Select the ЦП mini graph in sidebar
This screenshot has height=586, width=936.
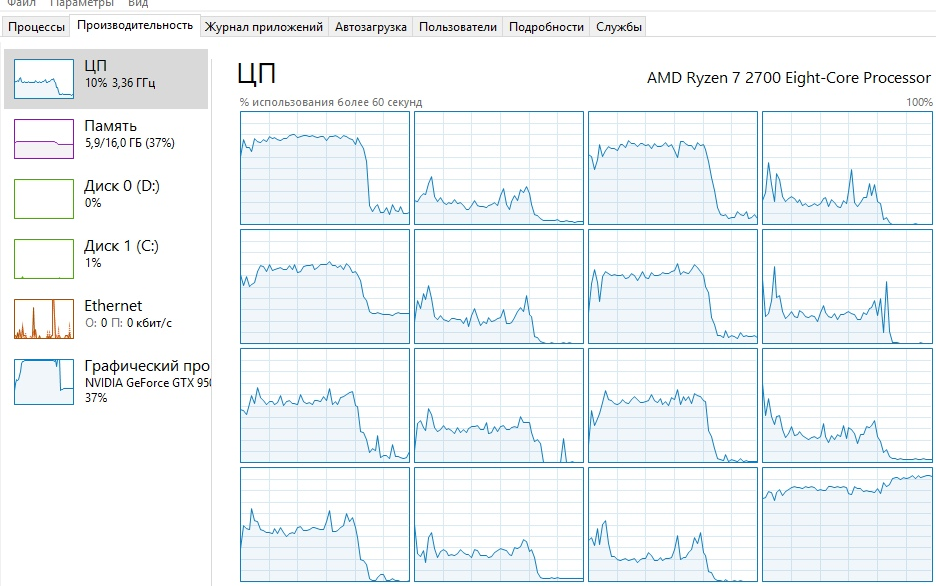44,78
